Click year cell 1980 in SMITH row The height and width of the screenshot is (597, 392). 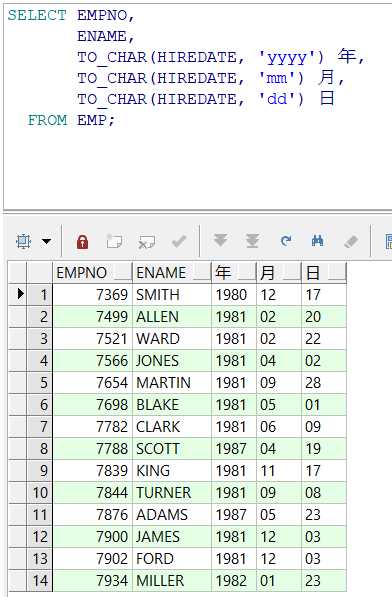(x=234, y=295)
